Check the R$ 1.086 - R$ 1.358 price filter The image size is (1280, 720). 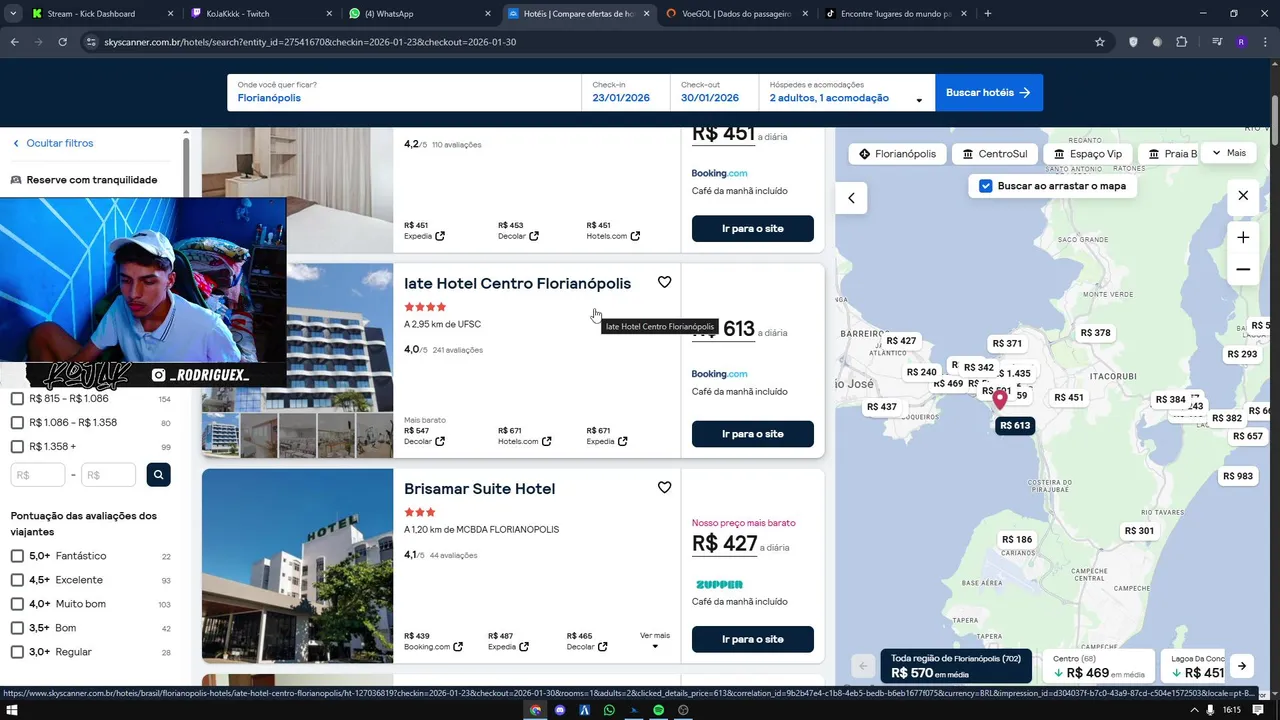coord(17,423)
